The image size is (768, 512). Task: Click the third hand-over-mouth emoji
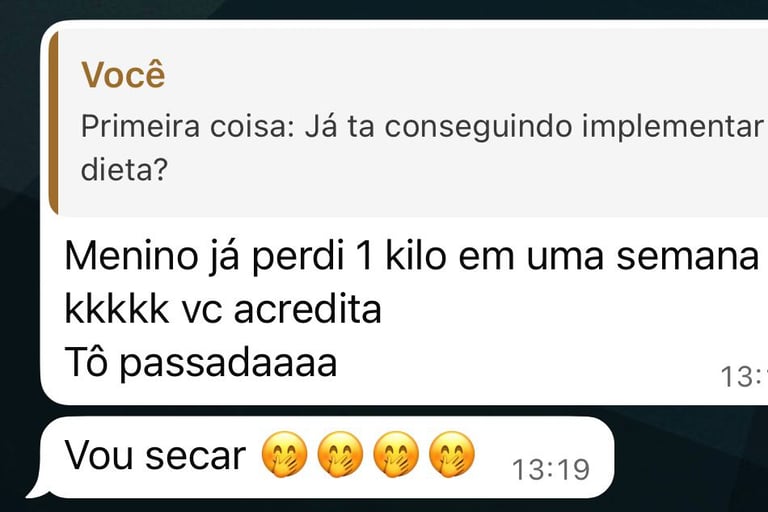pos(396,455)
